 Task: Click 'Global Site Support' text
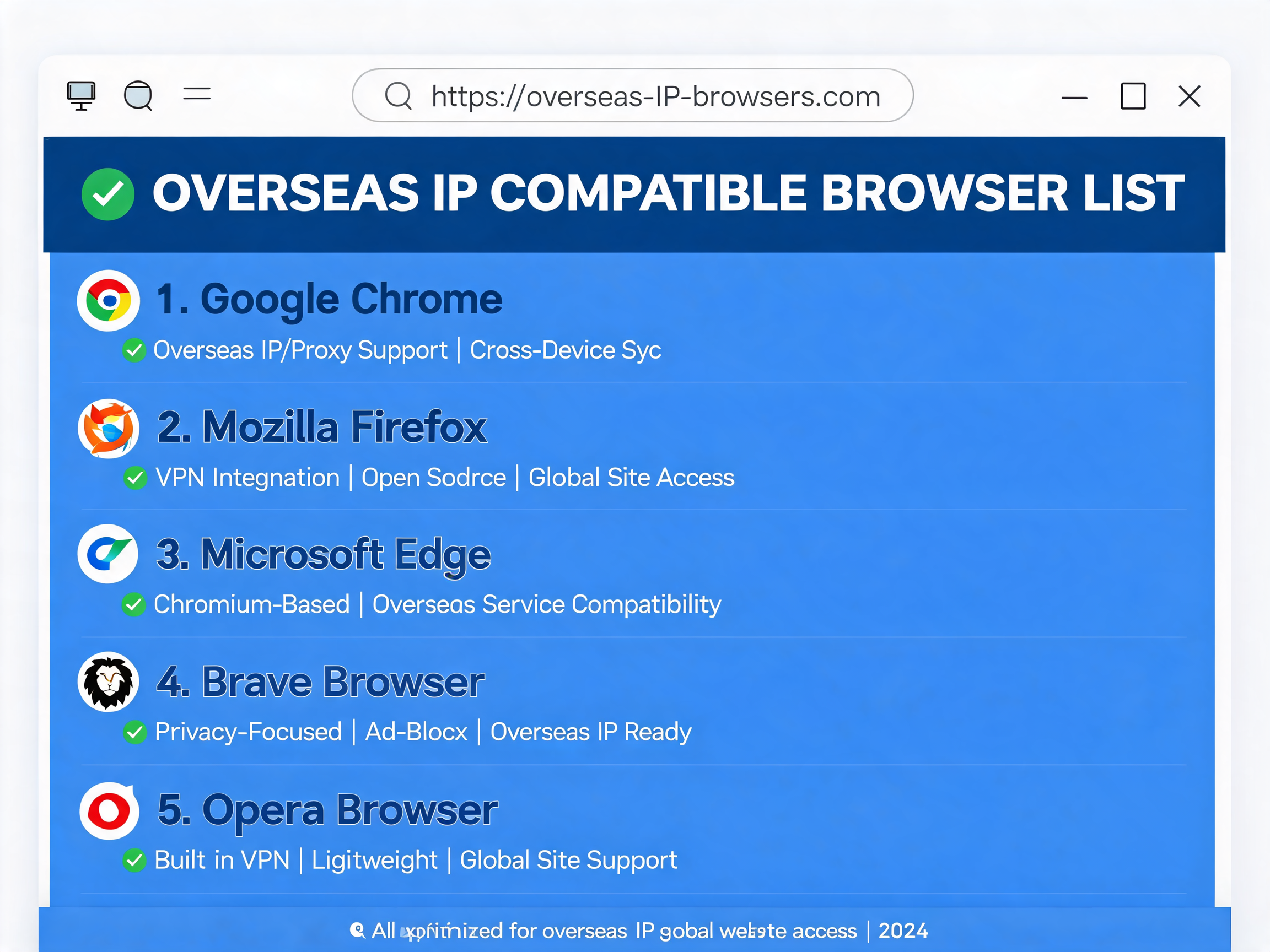coord(568,861)
